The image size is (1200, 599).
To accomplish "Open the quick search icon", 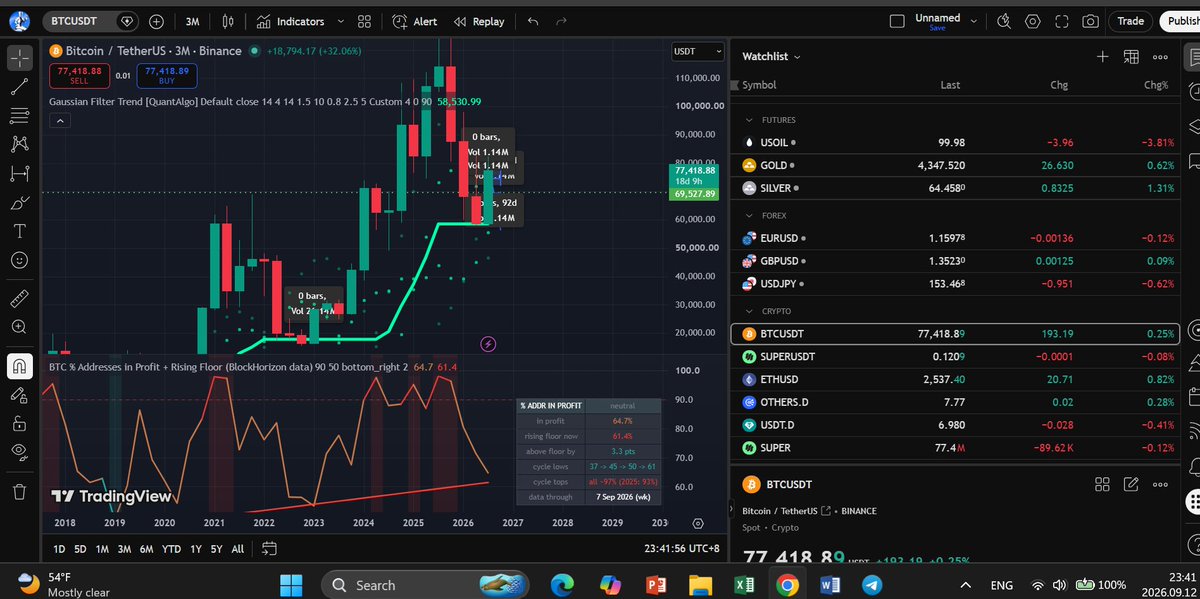I will click(x=1005, y=21).
